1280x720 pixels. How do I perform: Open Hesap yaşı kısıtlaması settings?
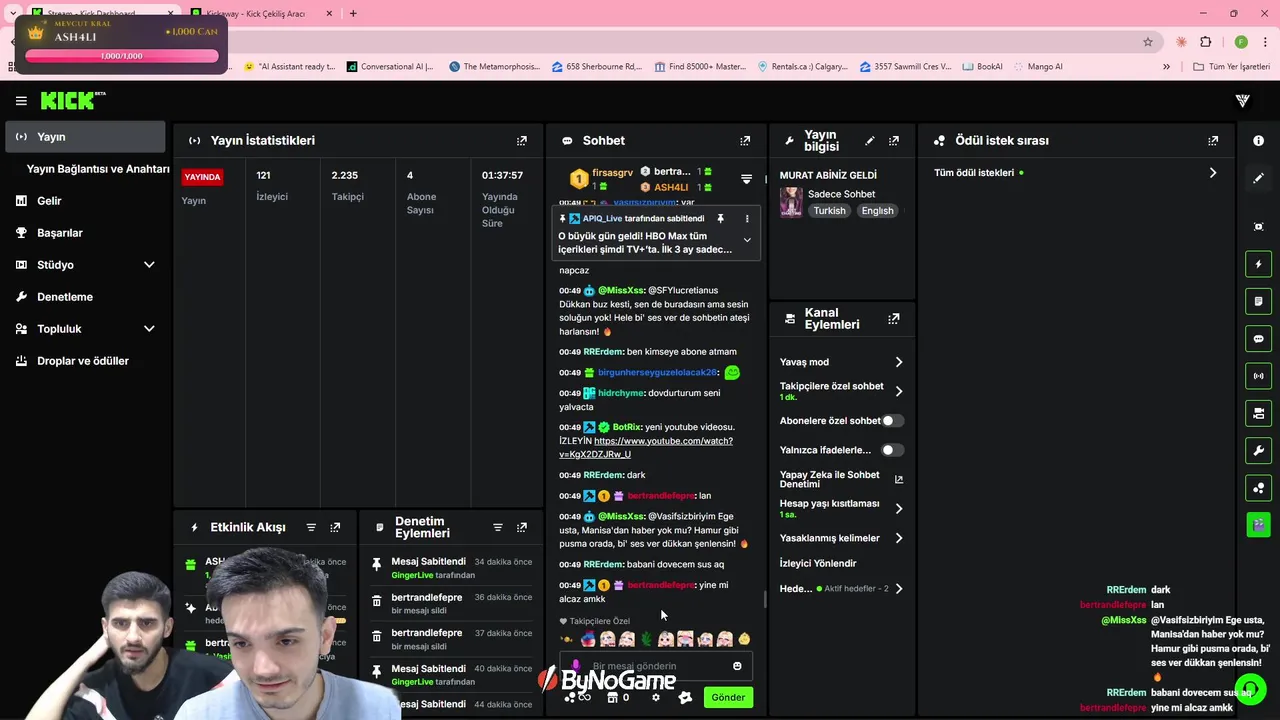pos(898,508)
